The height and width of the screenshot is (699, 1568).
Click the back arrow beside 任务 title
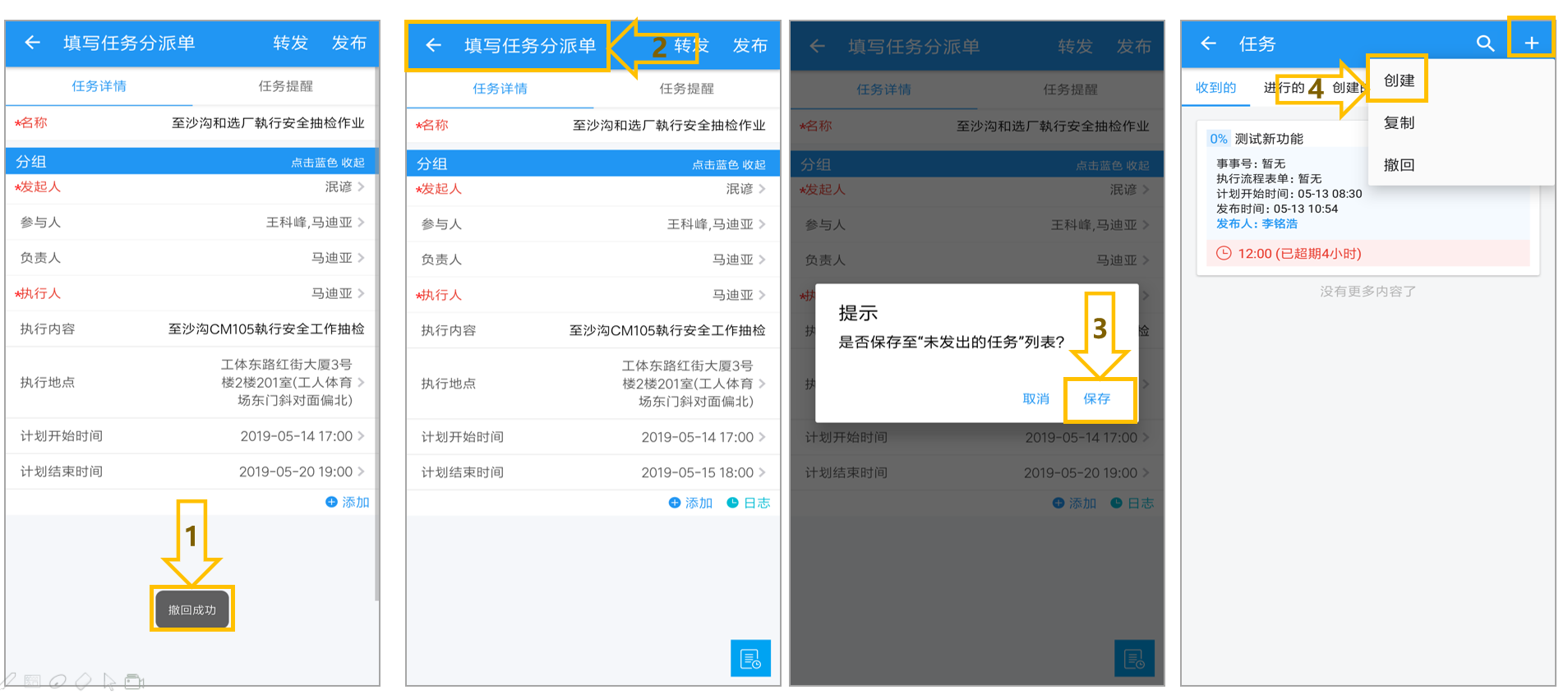1208,43
